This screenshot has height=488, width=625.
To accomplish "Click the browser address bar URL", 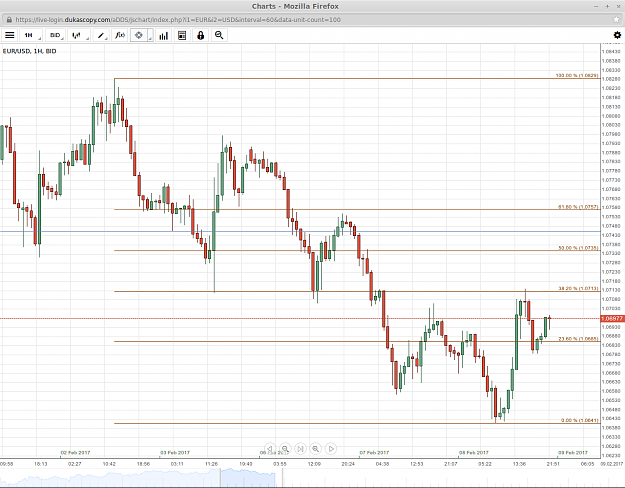I will point(178,20).
